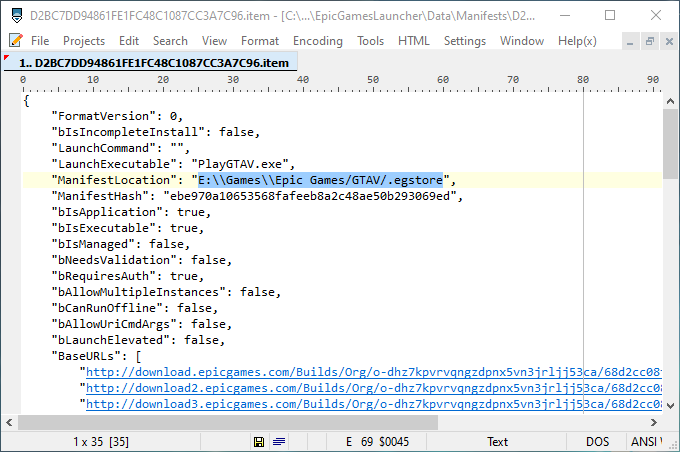Click the "BaseURLs": [ line
Viewport: 680px width, 452px height.
pyautogui.click(x=96, y=356)
